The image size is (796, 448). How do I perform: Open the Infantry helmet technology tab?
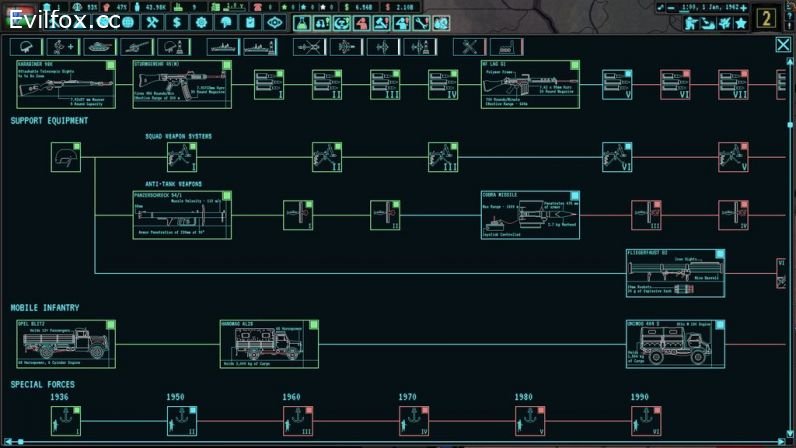point(26,46)
